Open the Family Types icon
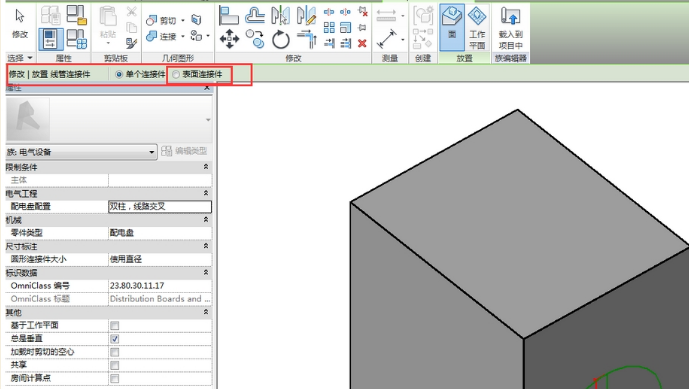 click(76, 39)
